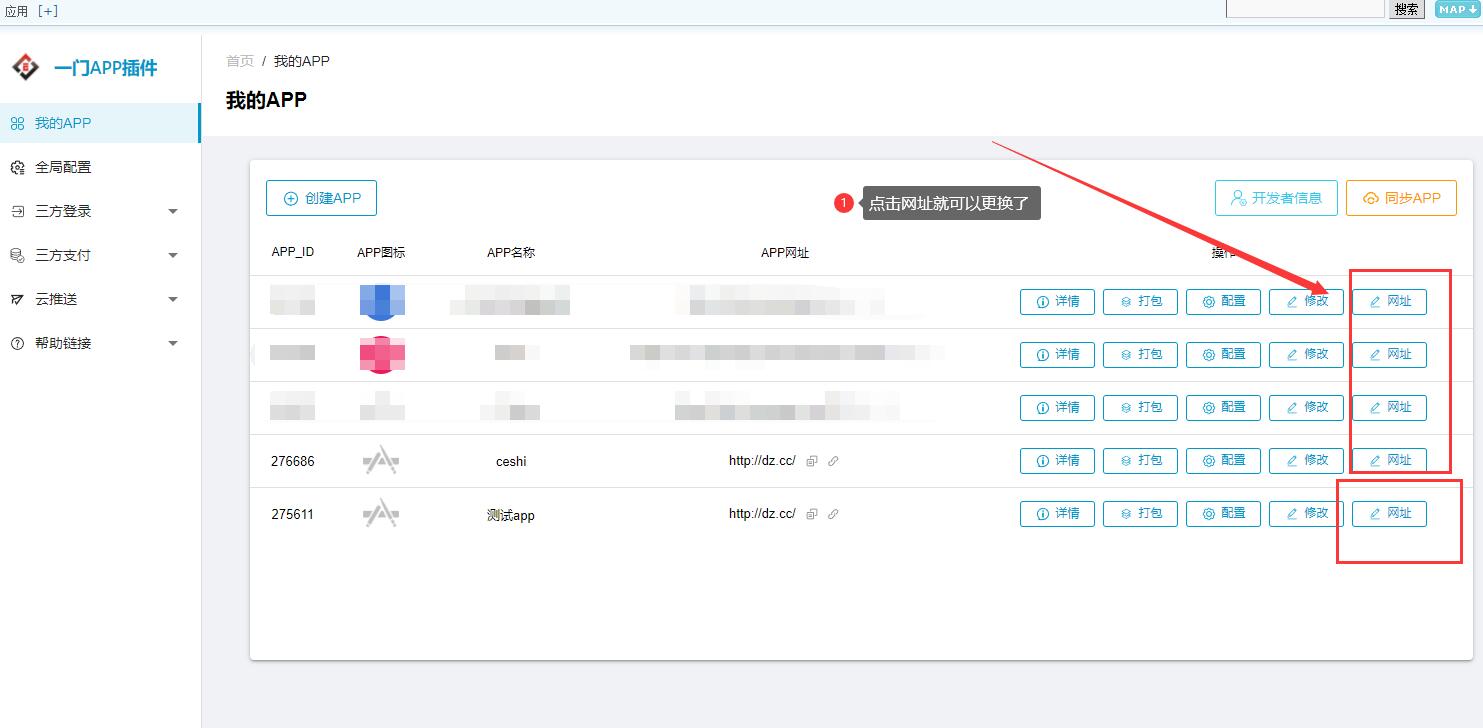Viewport: 1483px width, 728px height.
Task: Click the 搜索 button
Action: [x=1406, y=9]
